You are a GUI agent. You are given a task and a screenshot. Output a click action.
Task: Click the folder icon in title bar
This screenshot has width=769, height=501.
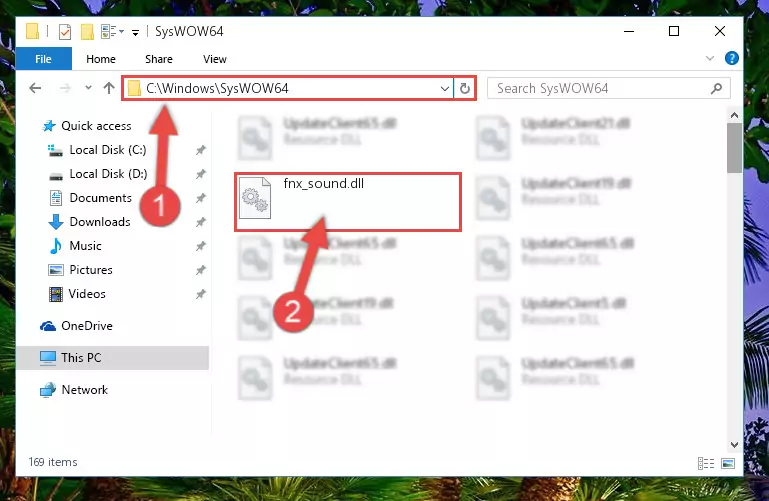[x=32, y=31]
